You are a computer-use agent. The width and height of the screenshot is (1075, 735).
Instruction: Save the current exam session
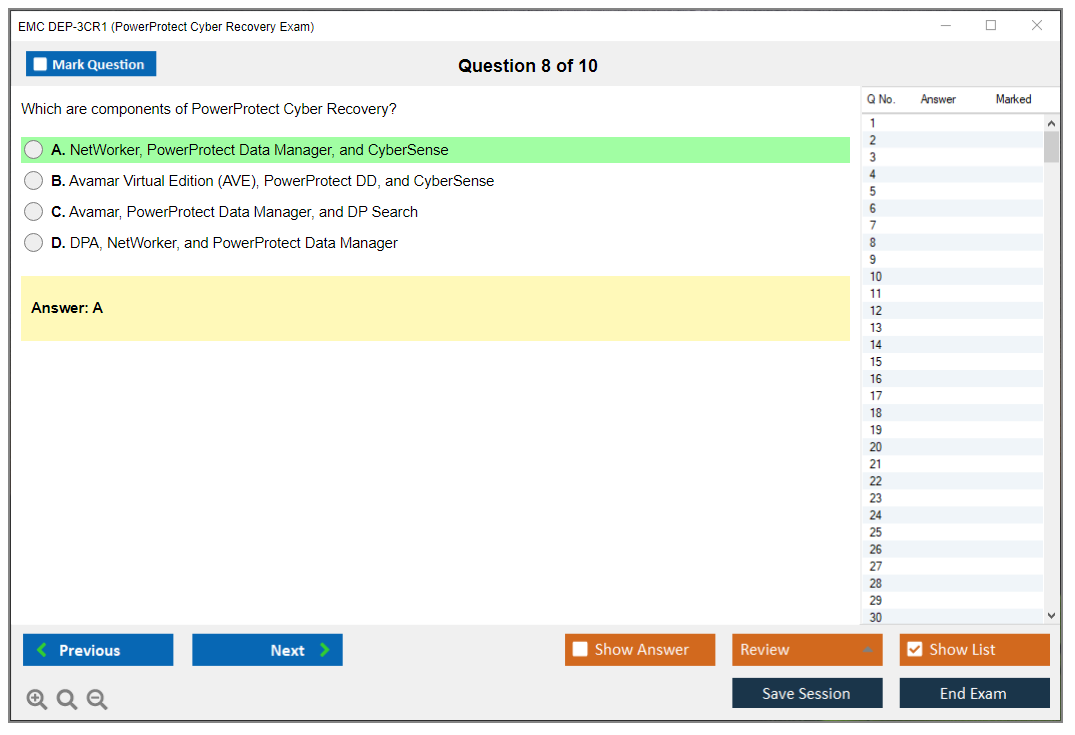click(806, 693)
